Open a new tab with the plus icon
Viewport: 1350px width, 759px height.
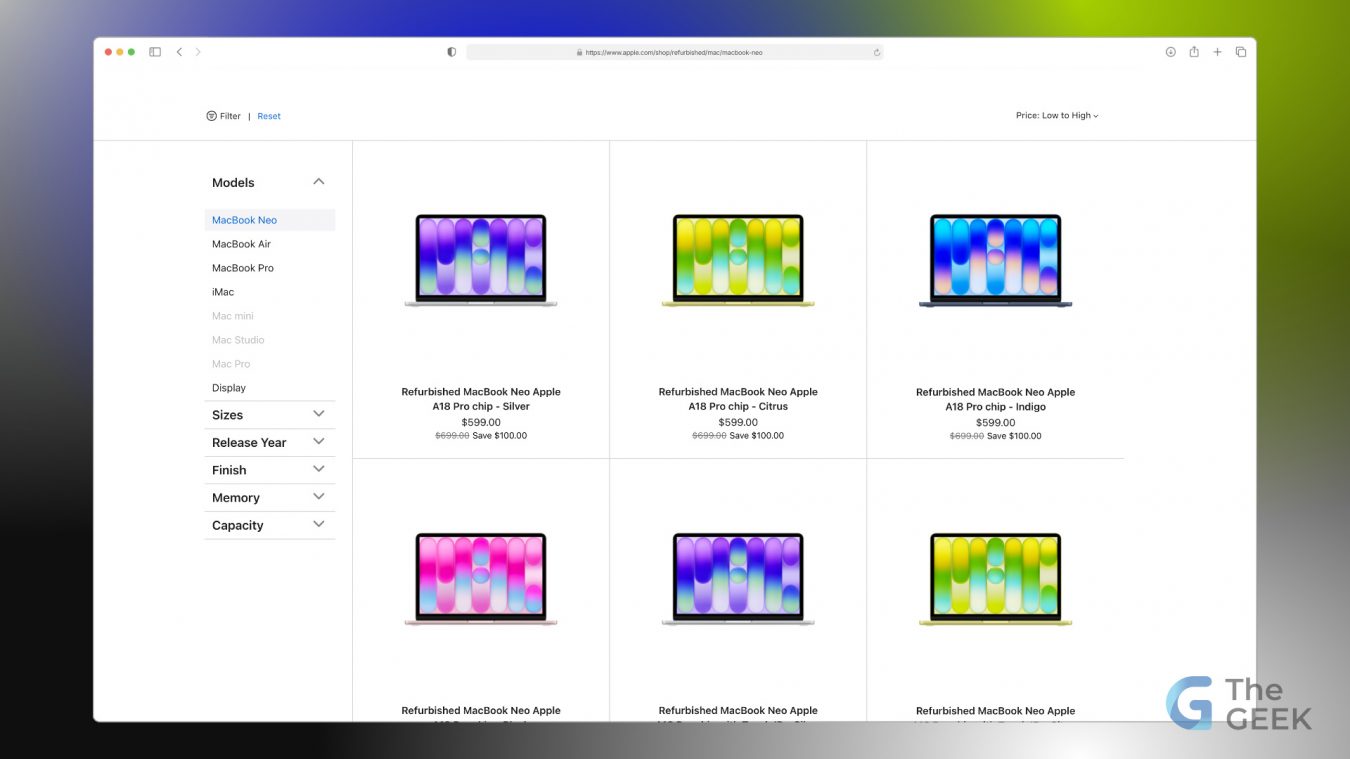(1217, 52)
